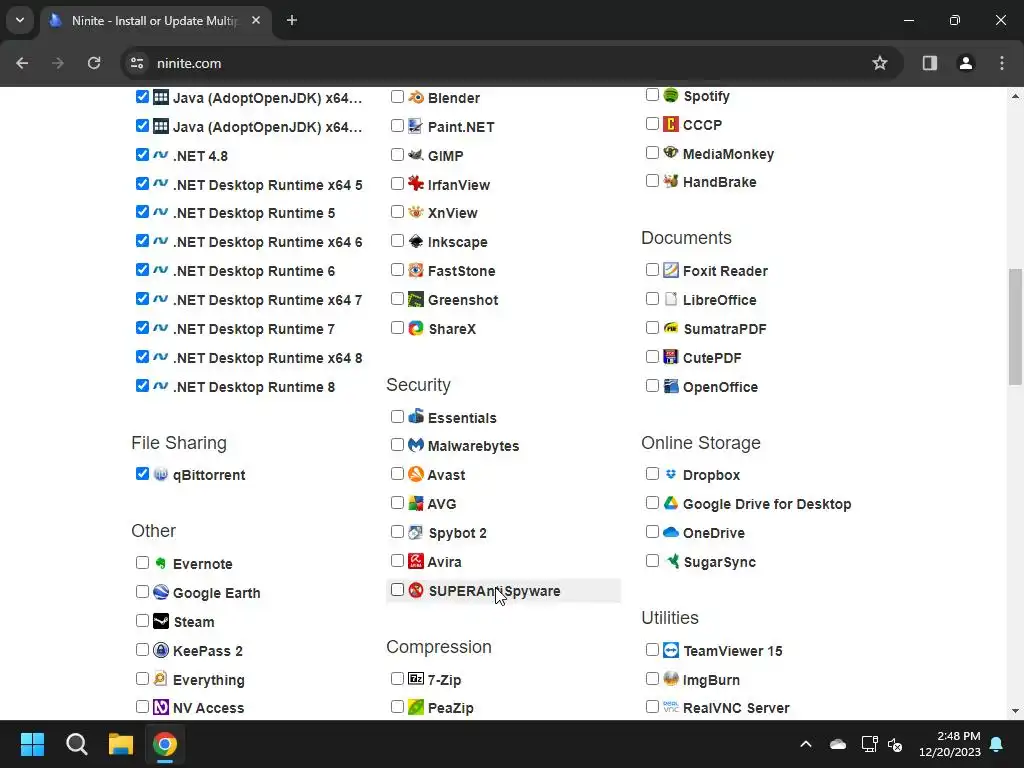Open File Explorer from taskbar
Image resolution: width=1024 pixels, height=768 pixels.
121,744
